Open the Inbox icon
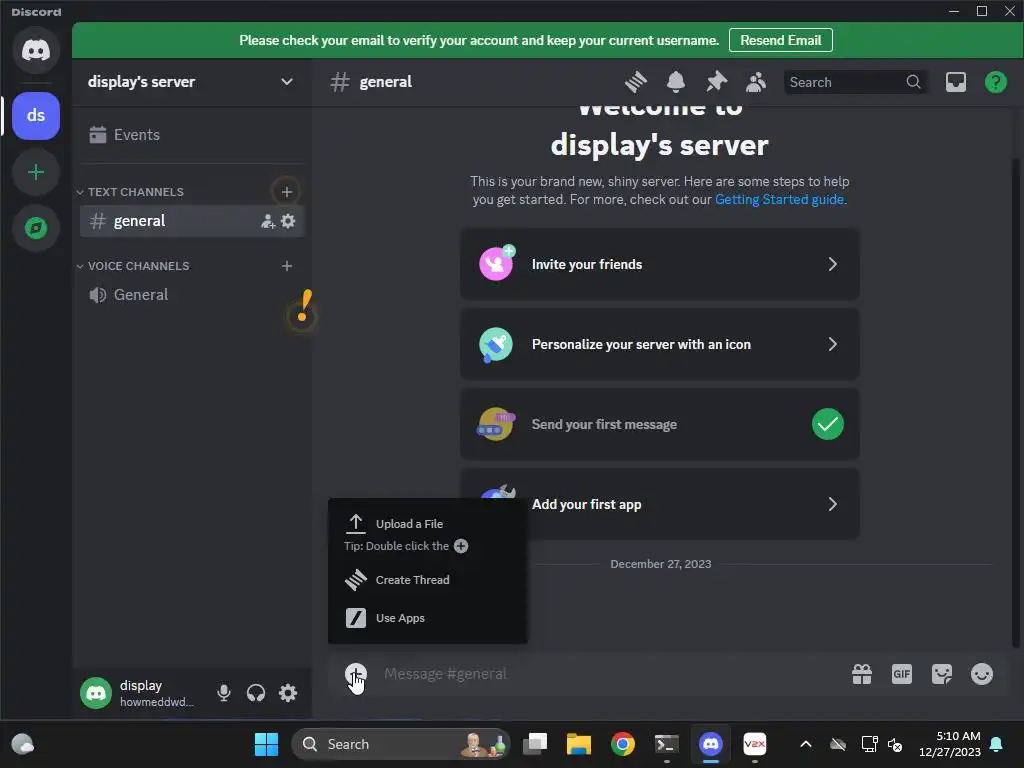1024x768 pixels. pyautogui.click(x=955, y=82)
